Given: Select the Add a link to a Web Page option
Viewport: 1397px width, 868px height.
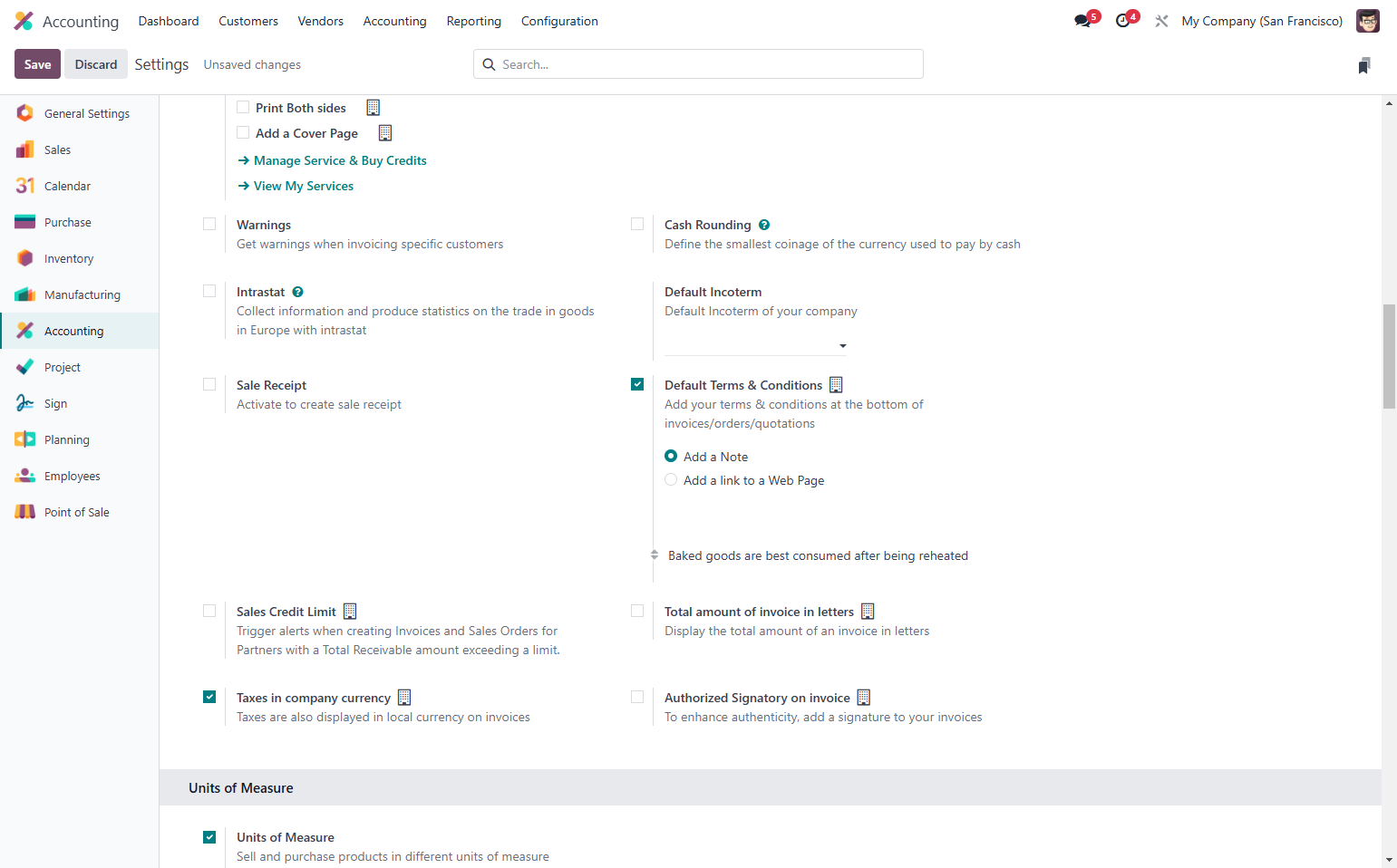Looking at the screenshot, I should coord(671,480).
